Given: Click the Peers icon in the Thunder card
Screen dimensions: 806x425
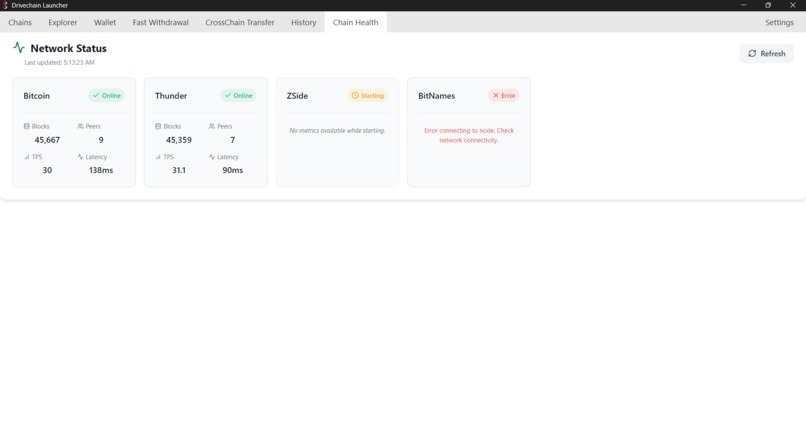Looking at the screenshot, I should tap(212, 126).
